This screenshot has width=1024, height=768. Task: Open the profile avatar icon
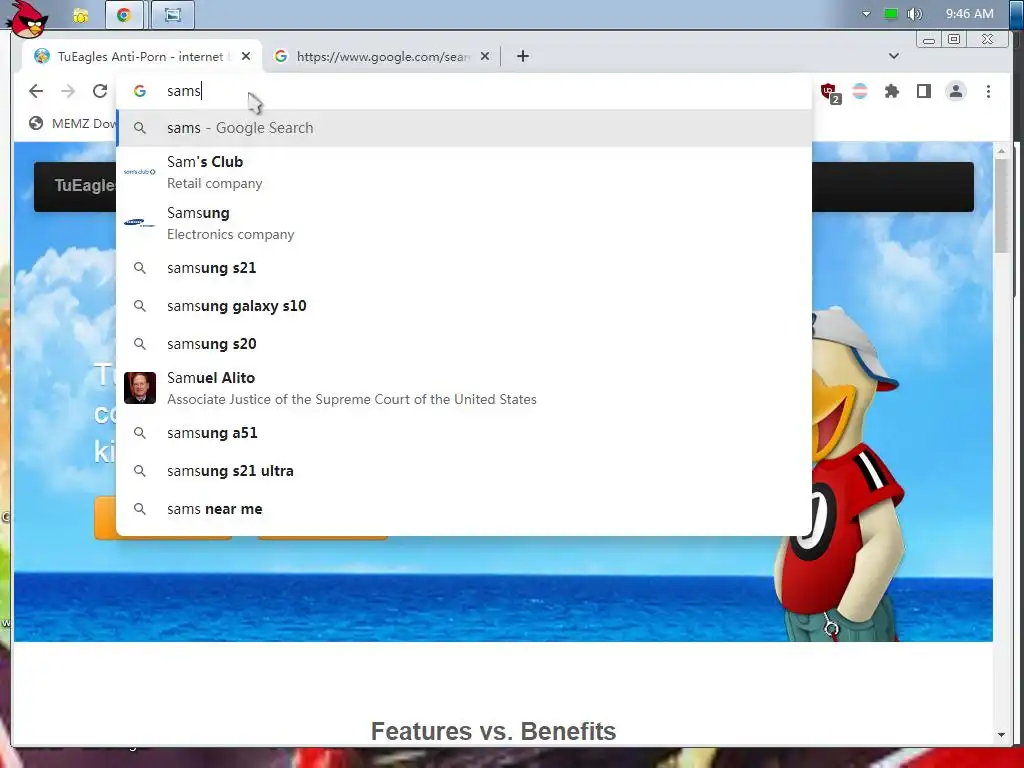click(x=955, y=91)
